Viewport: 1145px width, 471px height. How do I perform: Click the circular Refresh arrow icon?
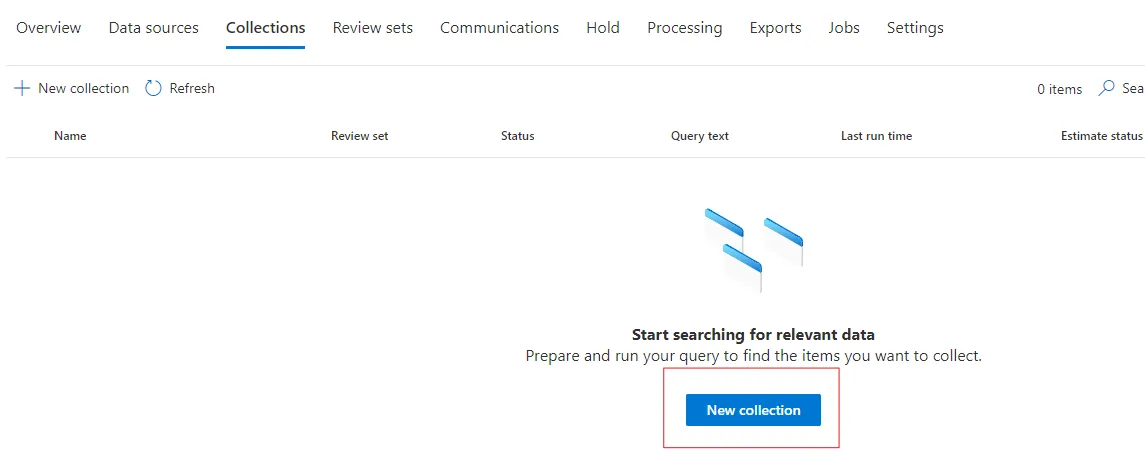[153, 89]
